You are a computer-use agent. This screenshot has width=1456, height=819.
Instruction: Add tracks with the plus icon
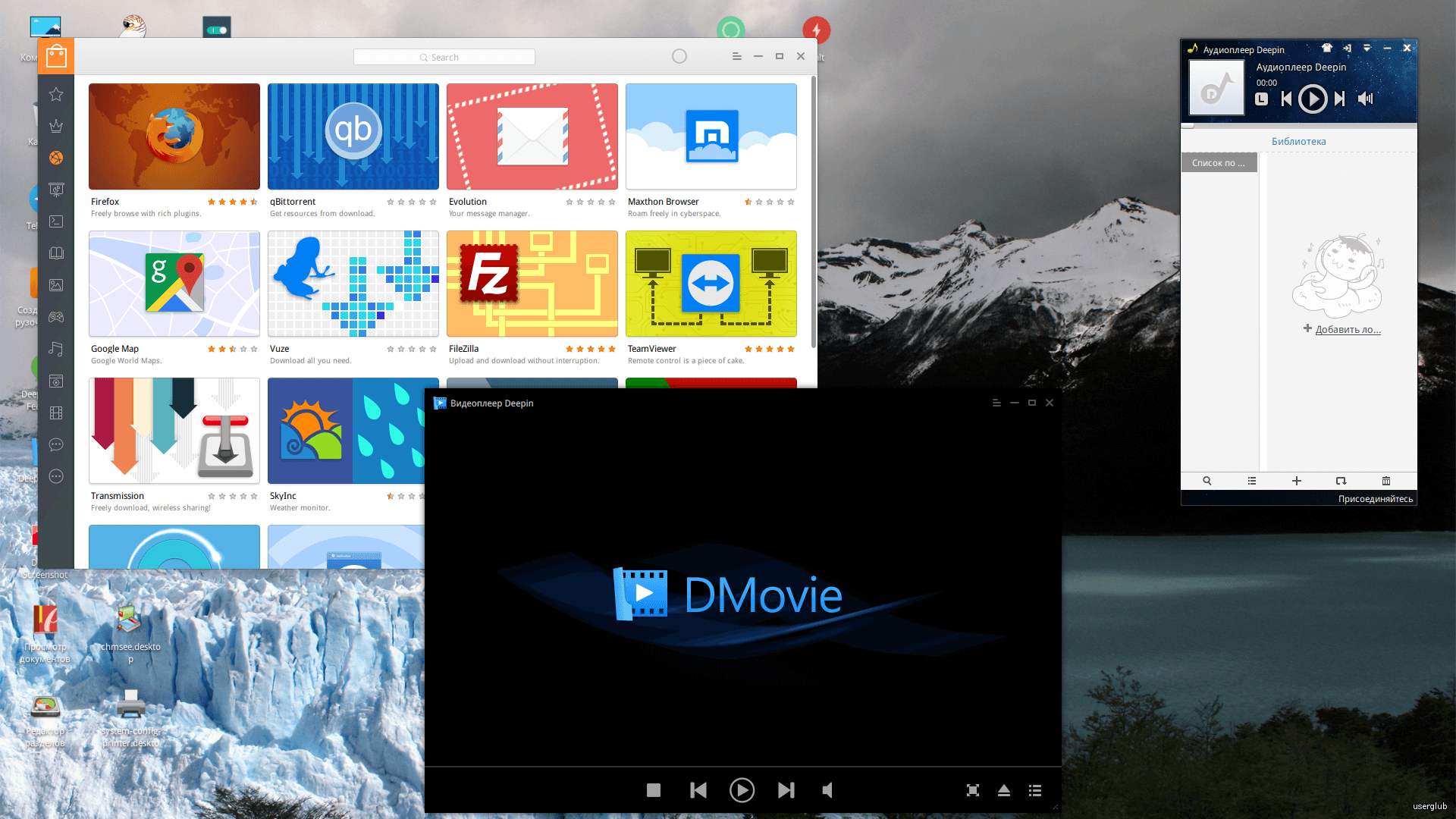click(1297, 481)
